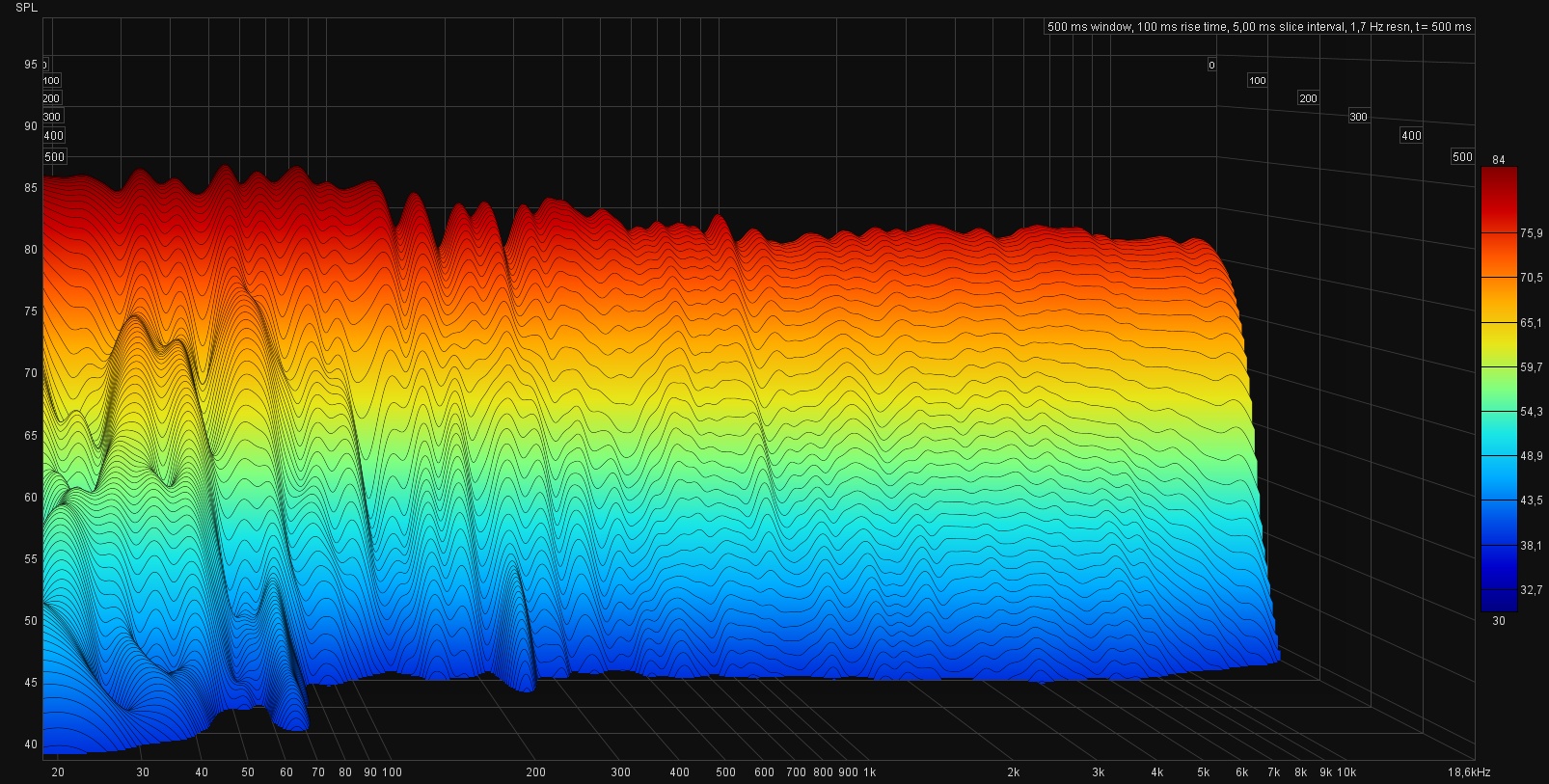Click the waterfall settings summary text
Viewport: 1549px width, 784px height.
click(1259, 27)
